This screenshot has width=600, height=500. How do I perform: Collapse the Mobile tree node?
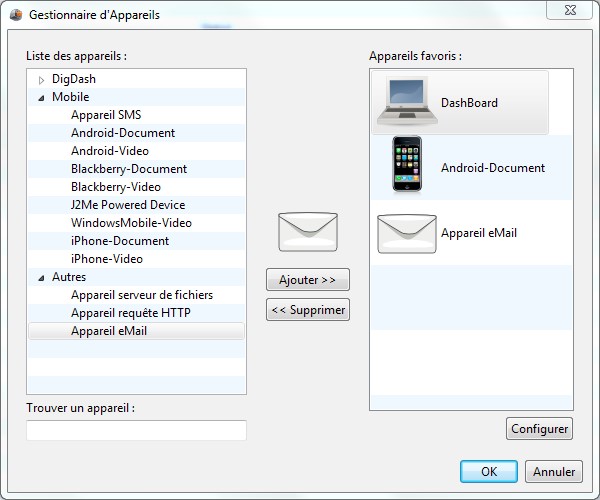[41, 97]
